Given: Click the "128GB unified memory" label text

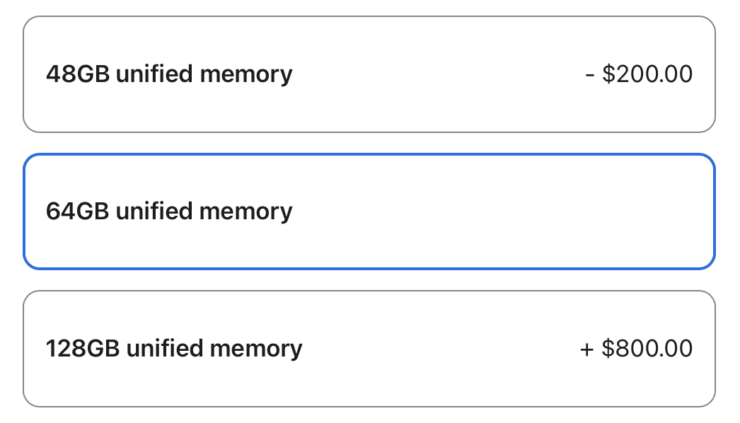Looking at the screenshot, I should coord(174,348).
